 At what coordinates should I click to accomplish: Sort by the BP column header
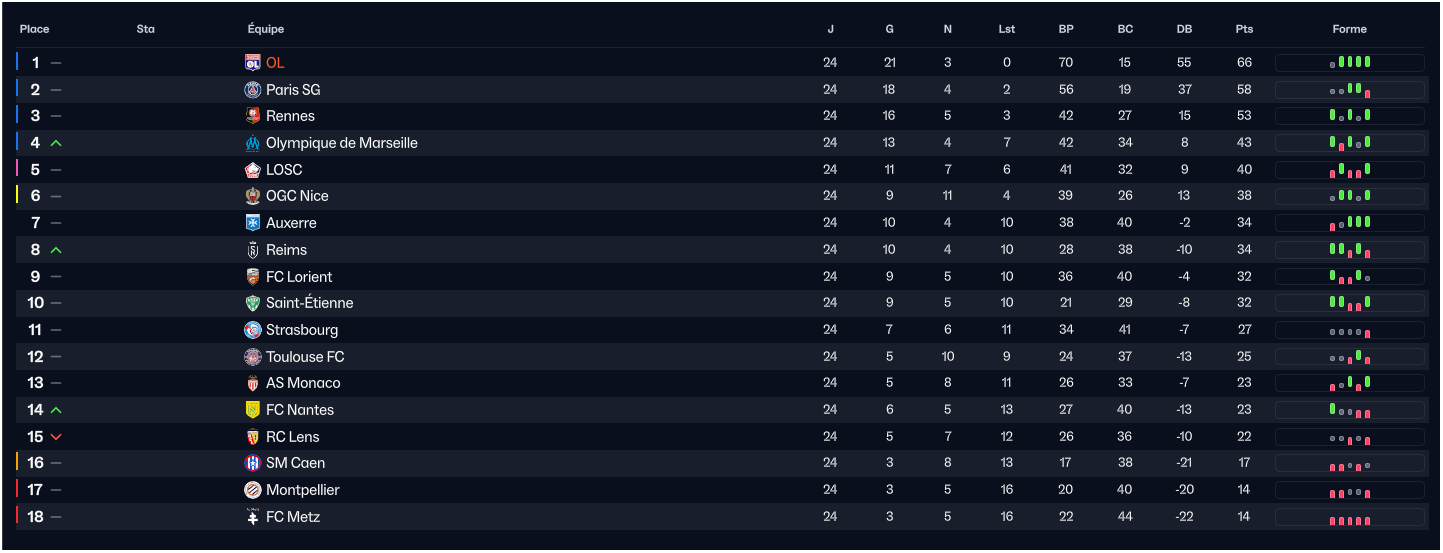pos(1066,29)
